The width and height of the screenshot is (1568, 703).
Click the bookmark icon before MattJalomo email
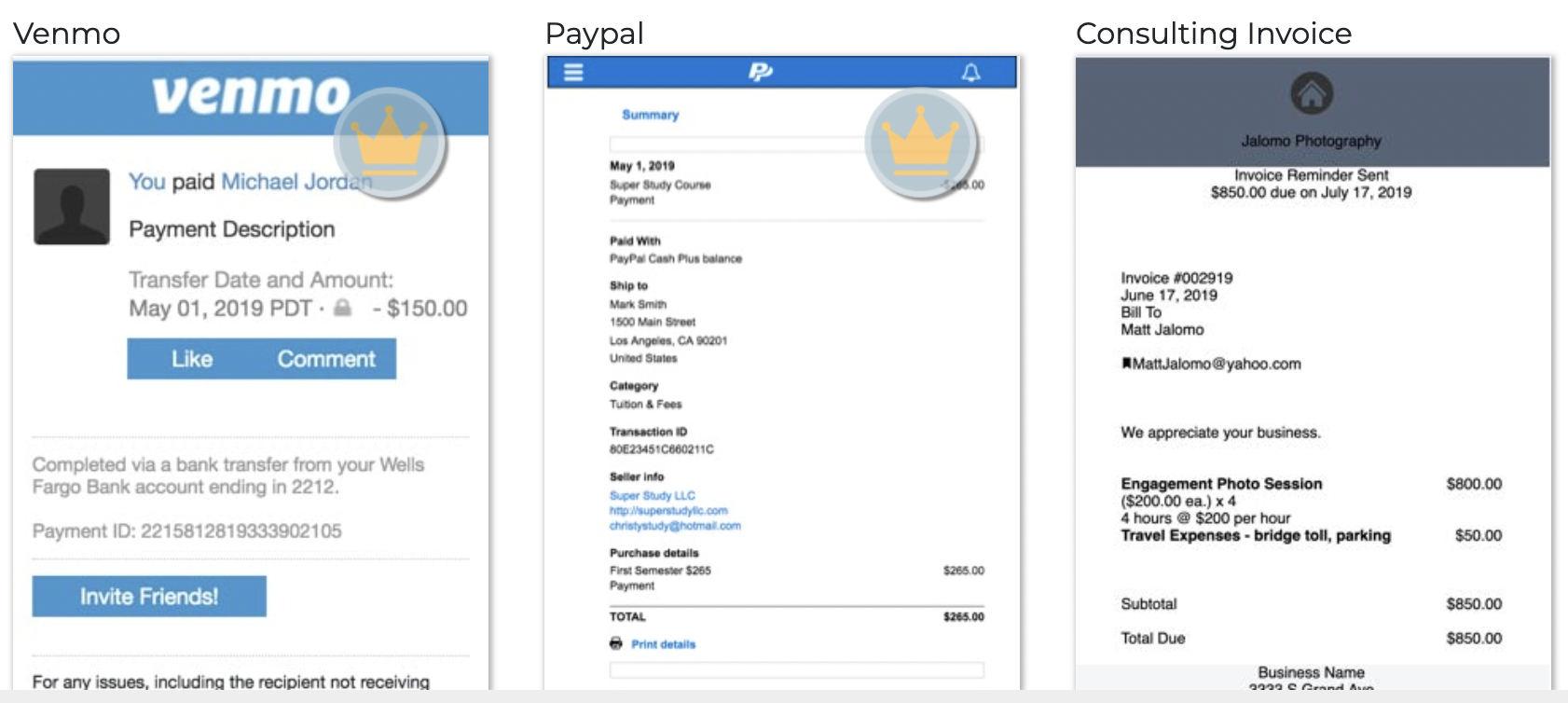click(1126, 364)
